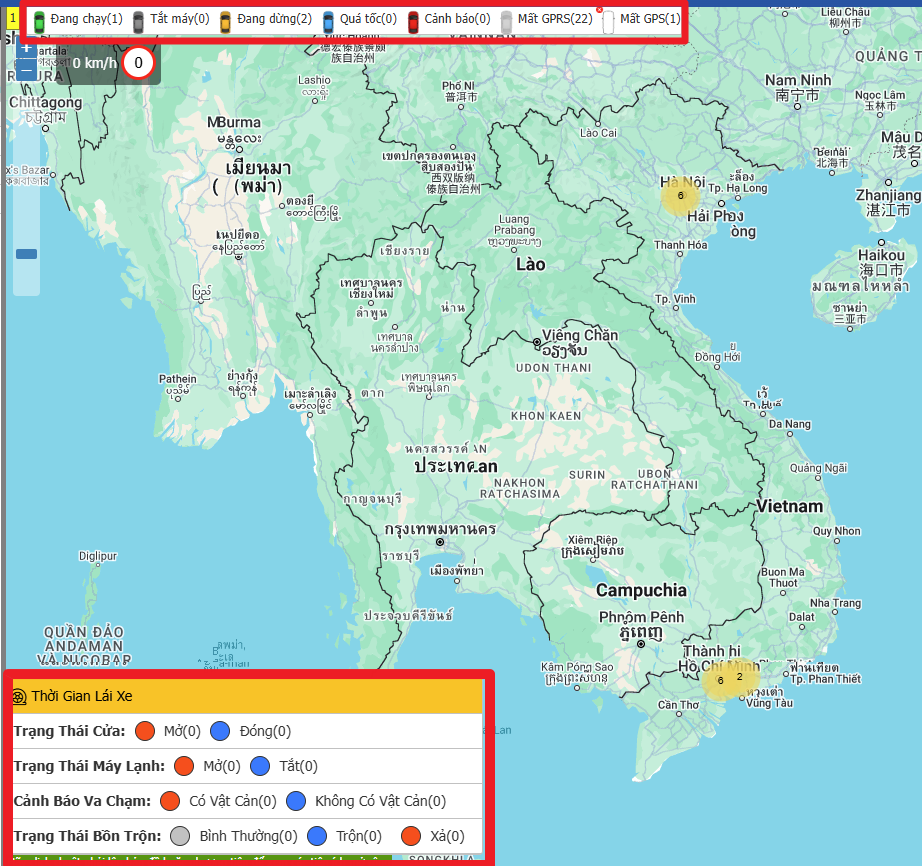The width and height of the screenshot is (922, 866).
Task: Filter vehicles by 'Đang chạy(1)' label
Action: 86,19
